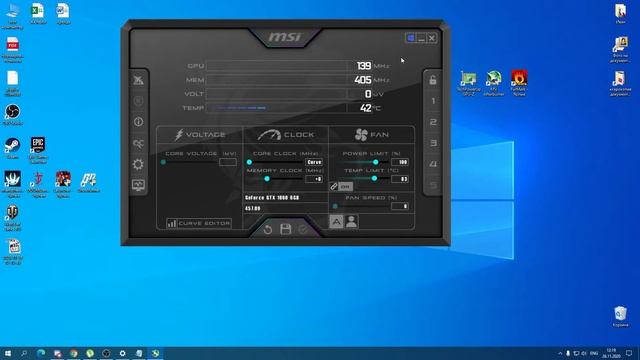Open the PDF file on desktop
This screenshot has width=640, height=360.
[13, 49]
